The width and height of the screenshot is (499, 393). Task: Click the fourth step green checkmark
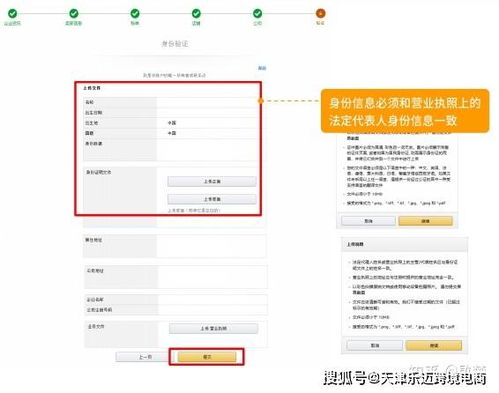pos(196,13)
